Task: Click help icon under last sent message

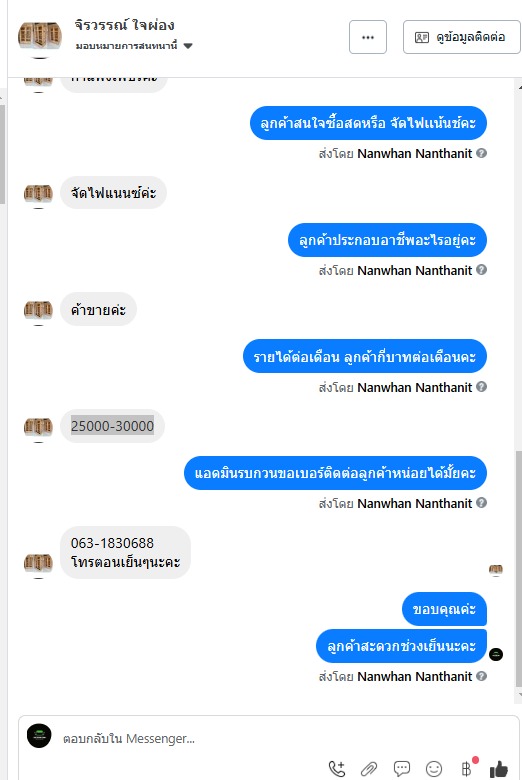Action: point(481,676)
